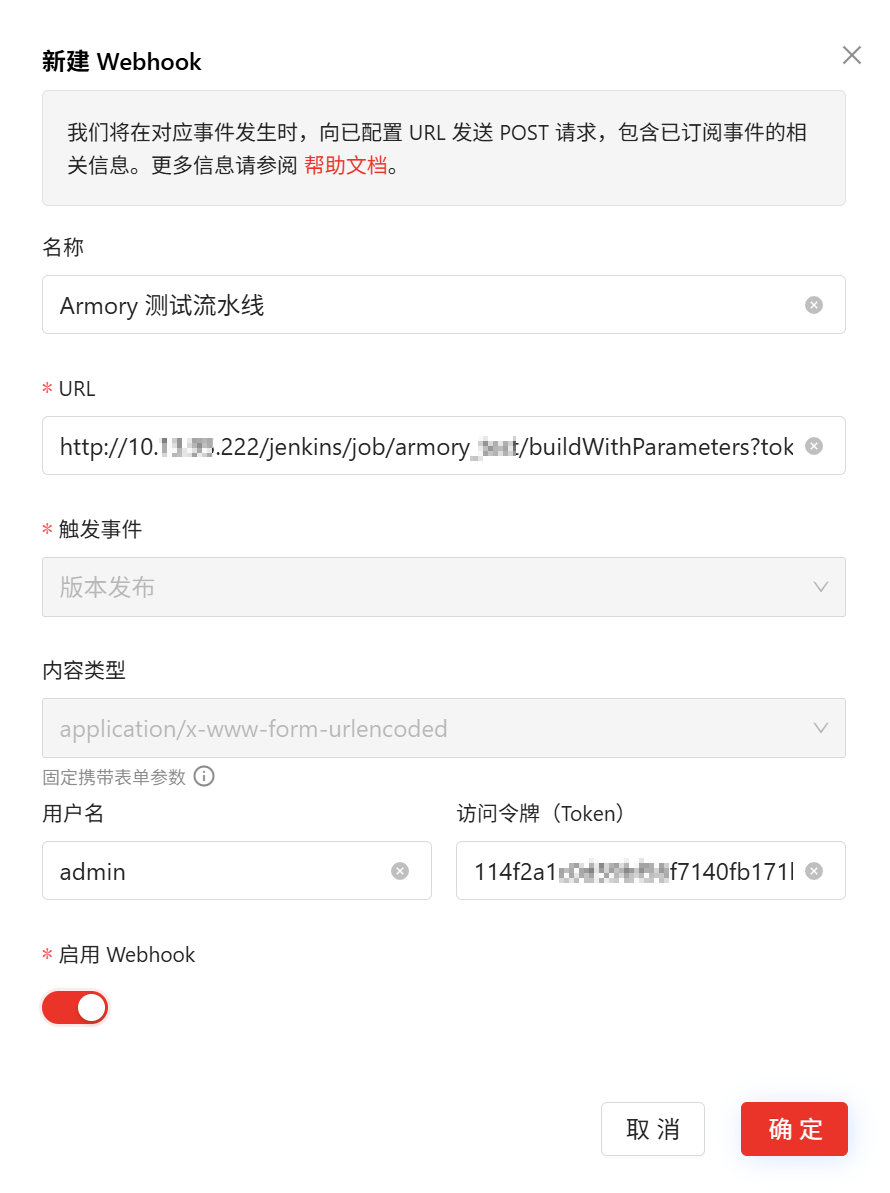Click the chevron arrow of content type select
Viewport: 890px width, 1193px height.
820,728
